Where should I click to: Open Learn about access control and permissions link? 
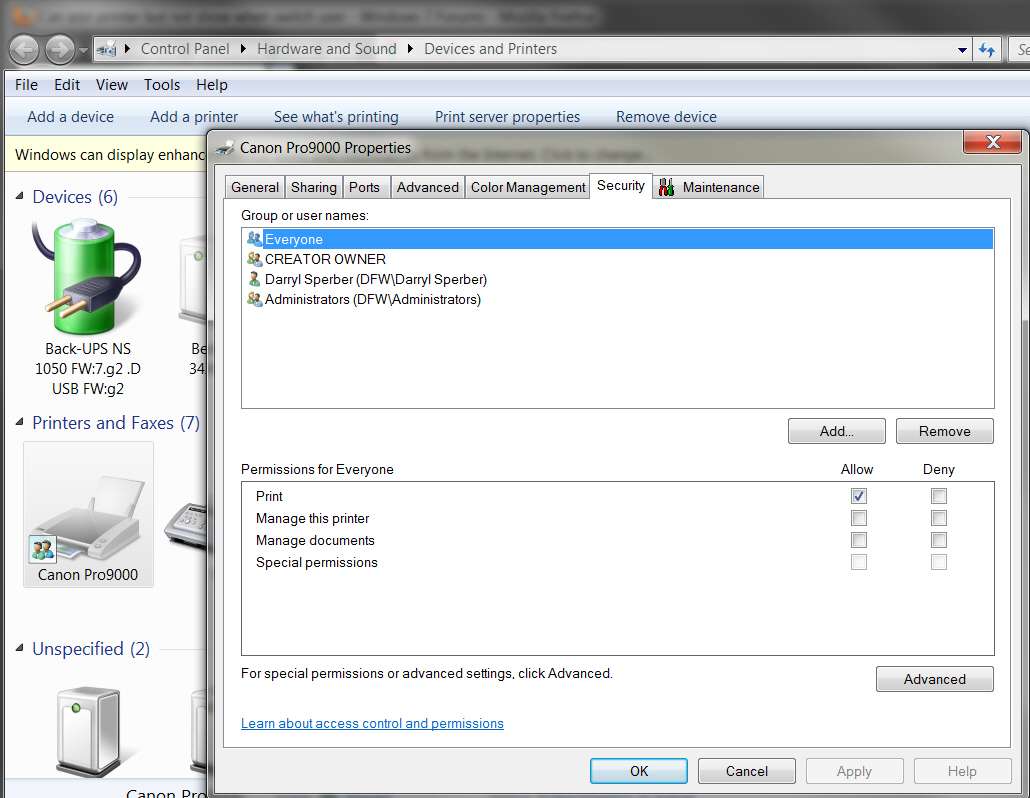372,723
